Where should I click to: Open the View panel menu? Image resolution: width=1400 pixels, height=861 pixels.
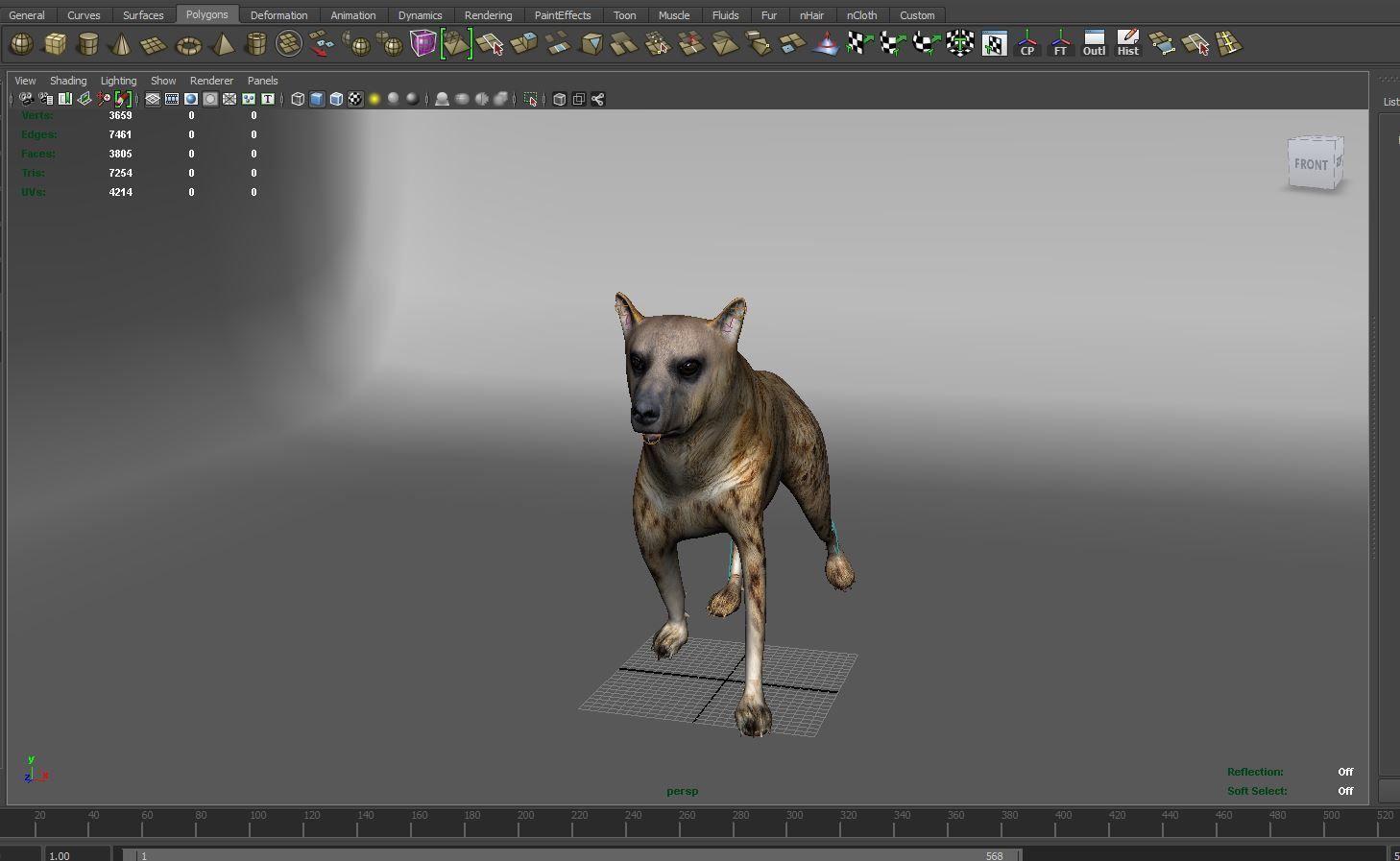click(x=25, y=81)
